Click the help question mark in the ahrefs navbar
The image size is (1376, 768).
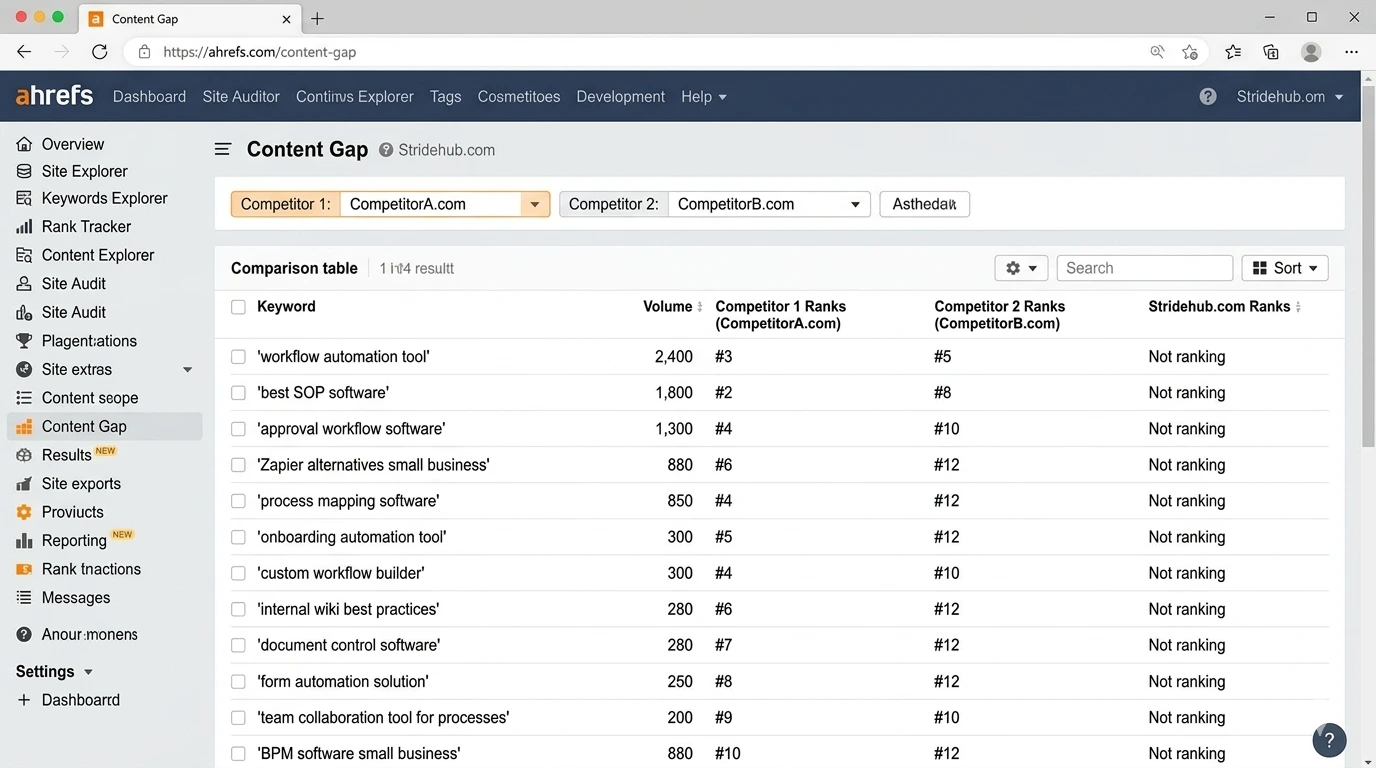[x=1208, y=97]
